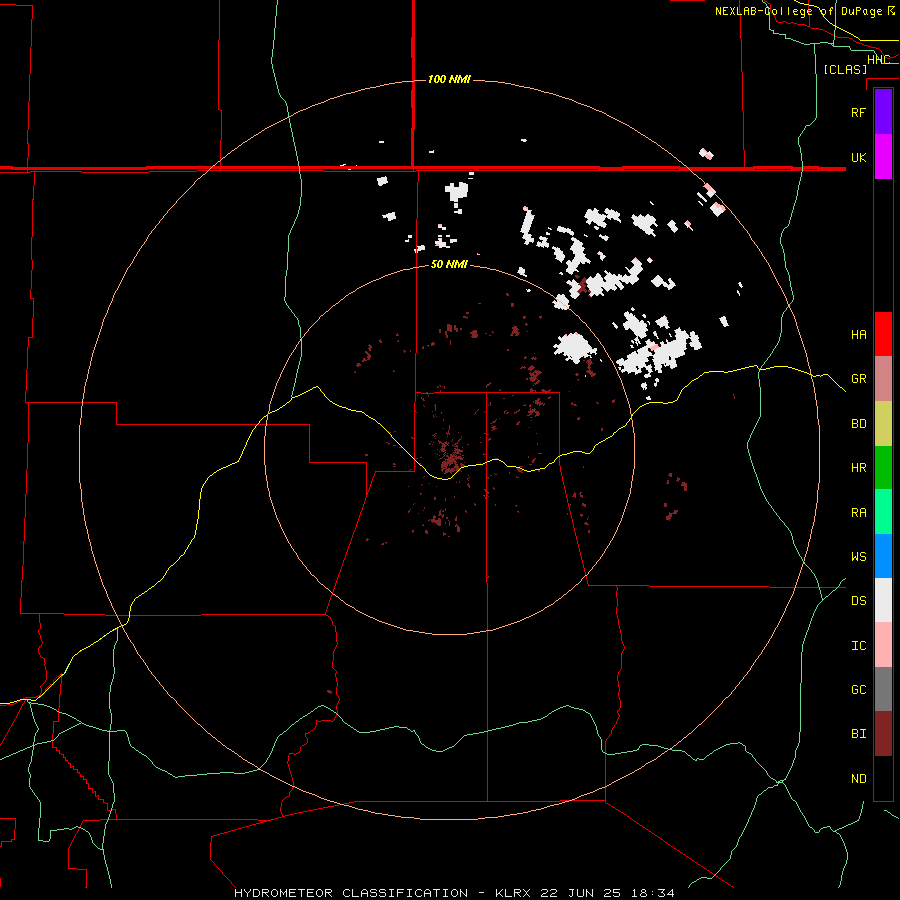Click the "DS" legend label
Viewport: 900px width, 900px height.
point(859,601)
